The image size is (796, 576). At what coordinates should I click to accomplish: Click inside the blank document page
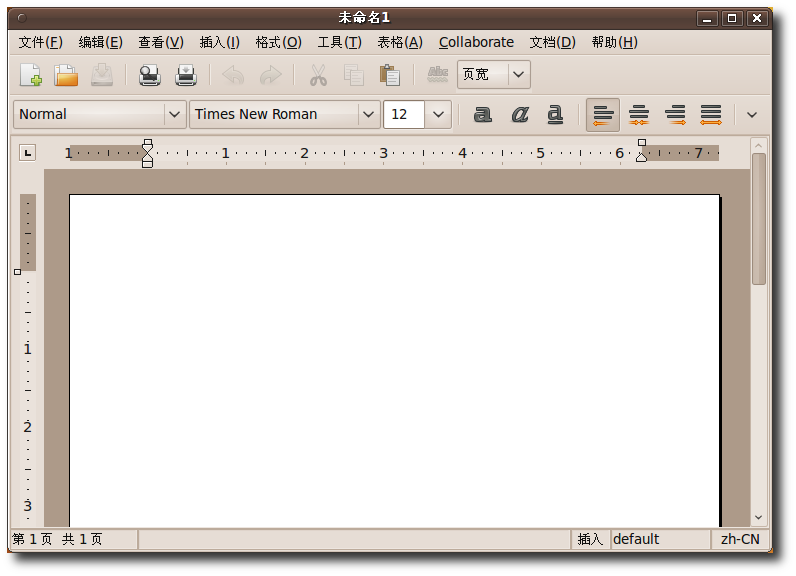pyautogui.click(x=394, y=360)
